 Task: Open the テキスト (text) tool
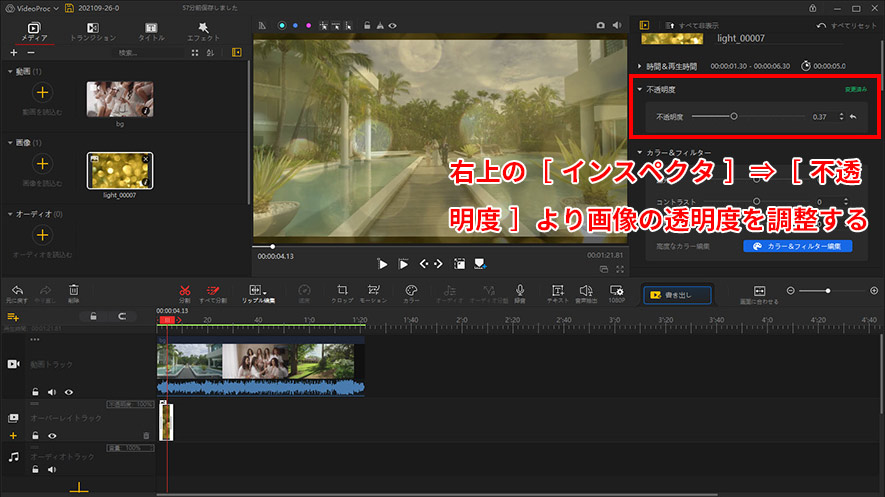558,290
